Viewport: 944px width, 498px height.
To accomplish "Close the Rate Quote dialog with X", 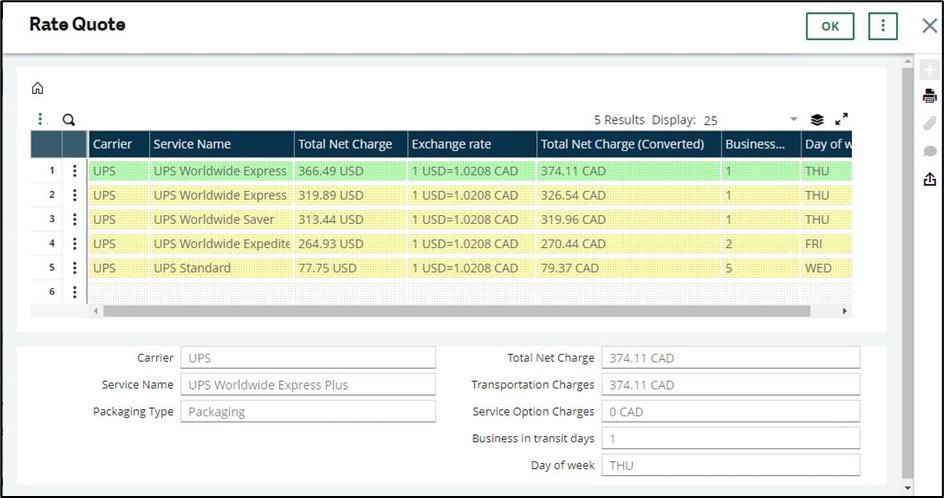I will pyautogui.click(x=930, y=26).
